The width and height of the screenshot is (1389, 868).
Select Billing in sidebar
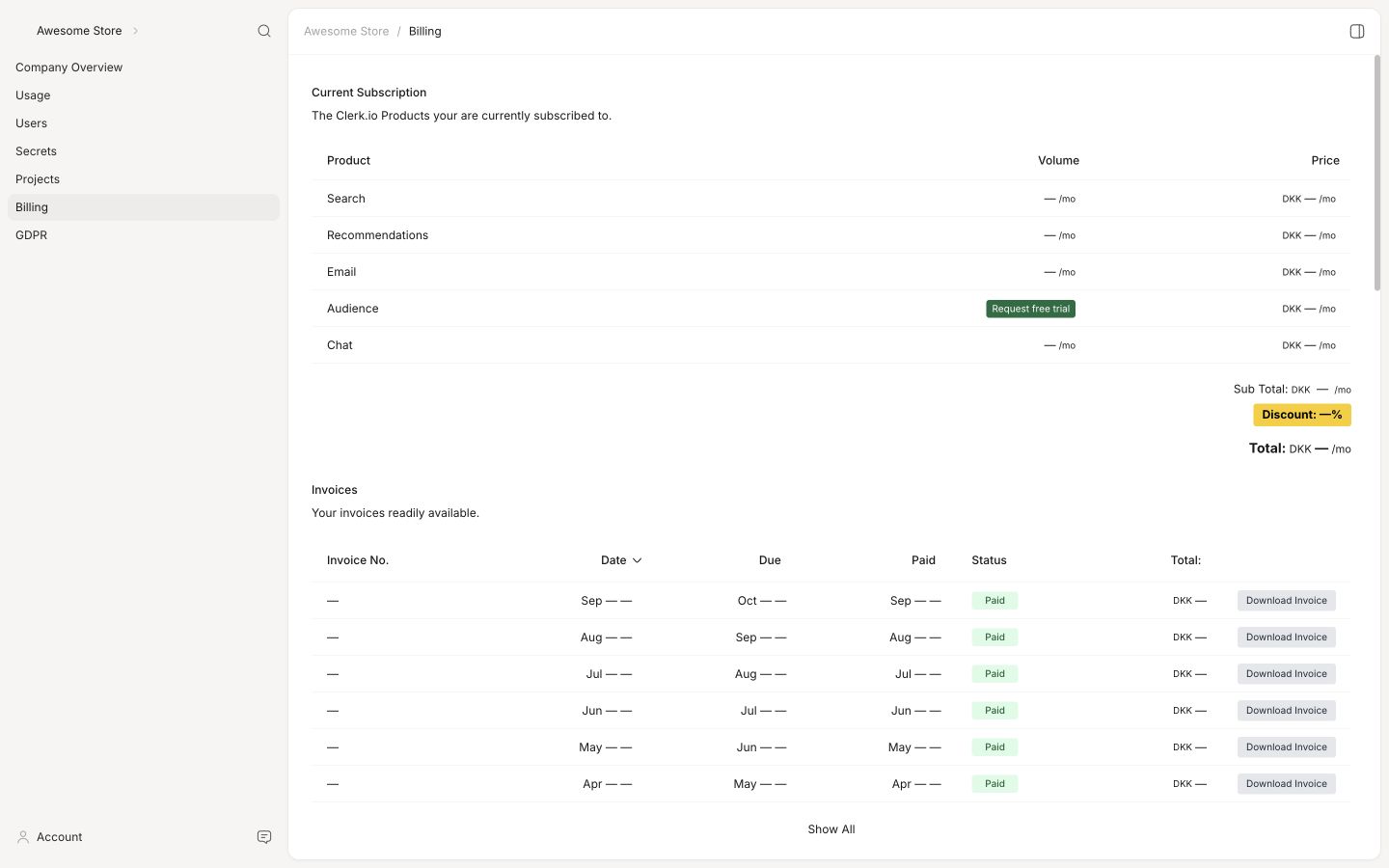[144, 207]
